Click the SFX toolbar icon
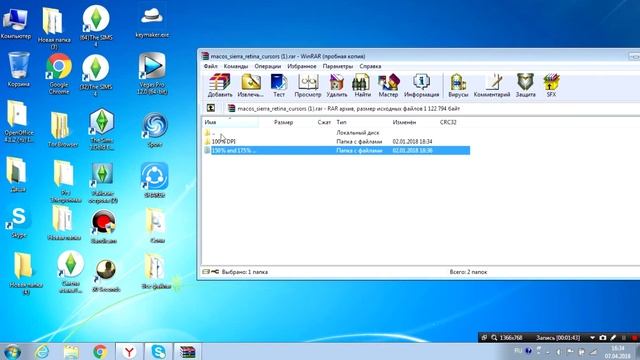The image size is (640, 360). click(551, 85)
